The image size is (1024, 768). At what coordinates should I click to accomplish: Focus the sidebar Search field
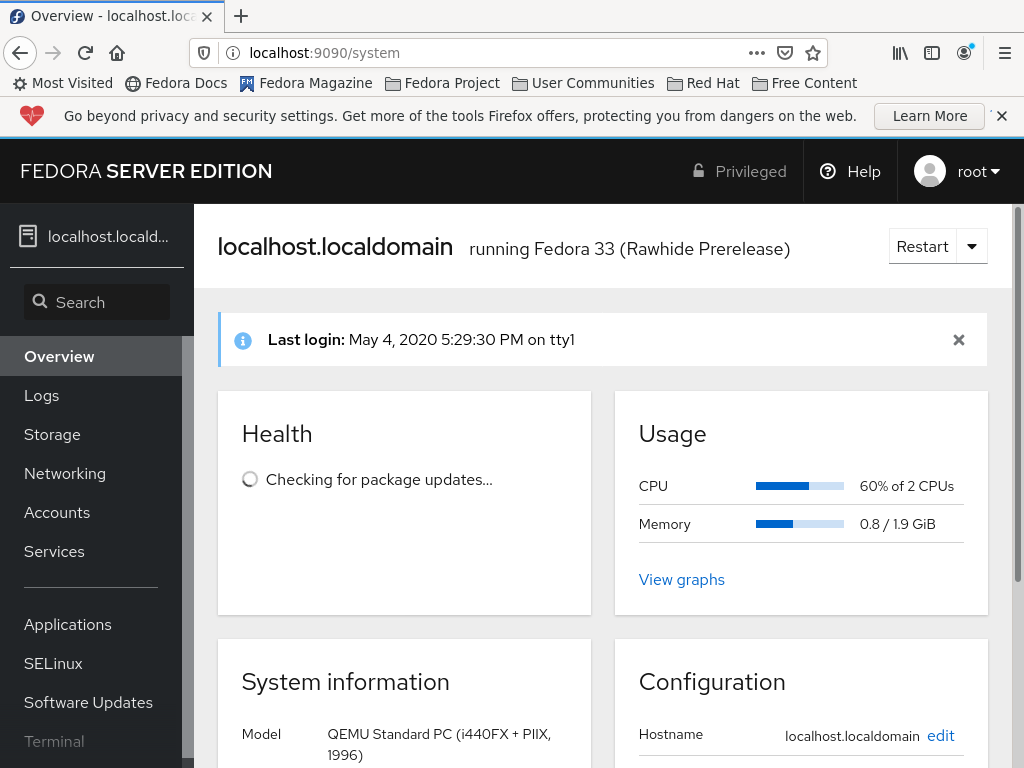(x=97, y=302)
